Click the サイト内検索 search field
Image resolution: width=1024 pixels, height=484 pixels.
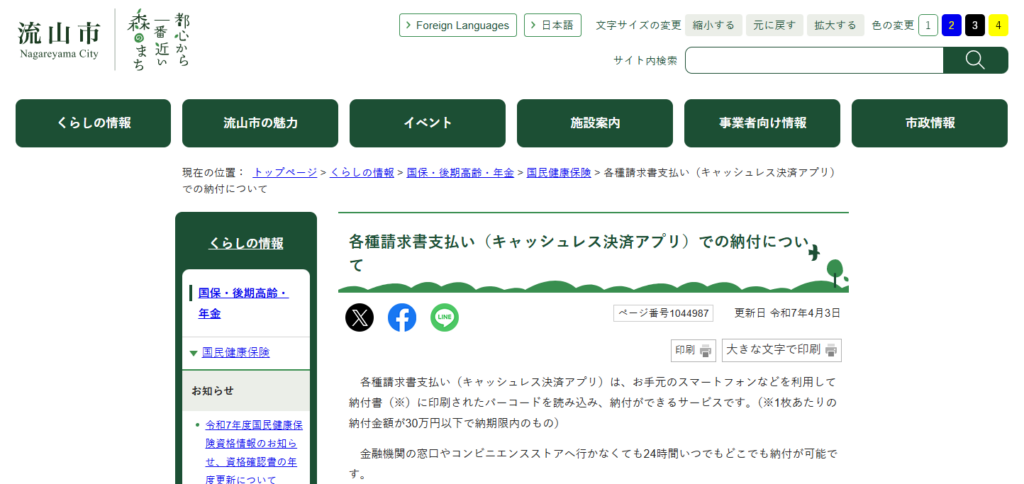813,60
